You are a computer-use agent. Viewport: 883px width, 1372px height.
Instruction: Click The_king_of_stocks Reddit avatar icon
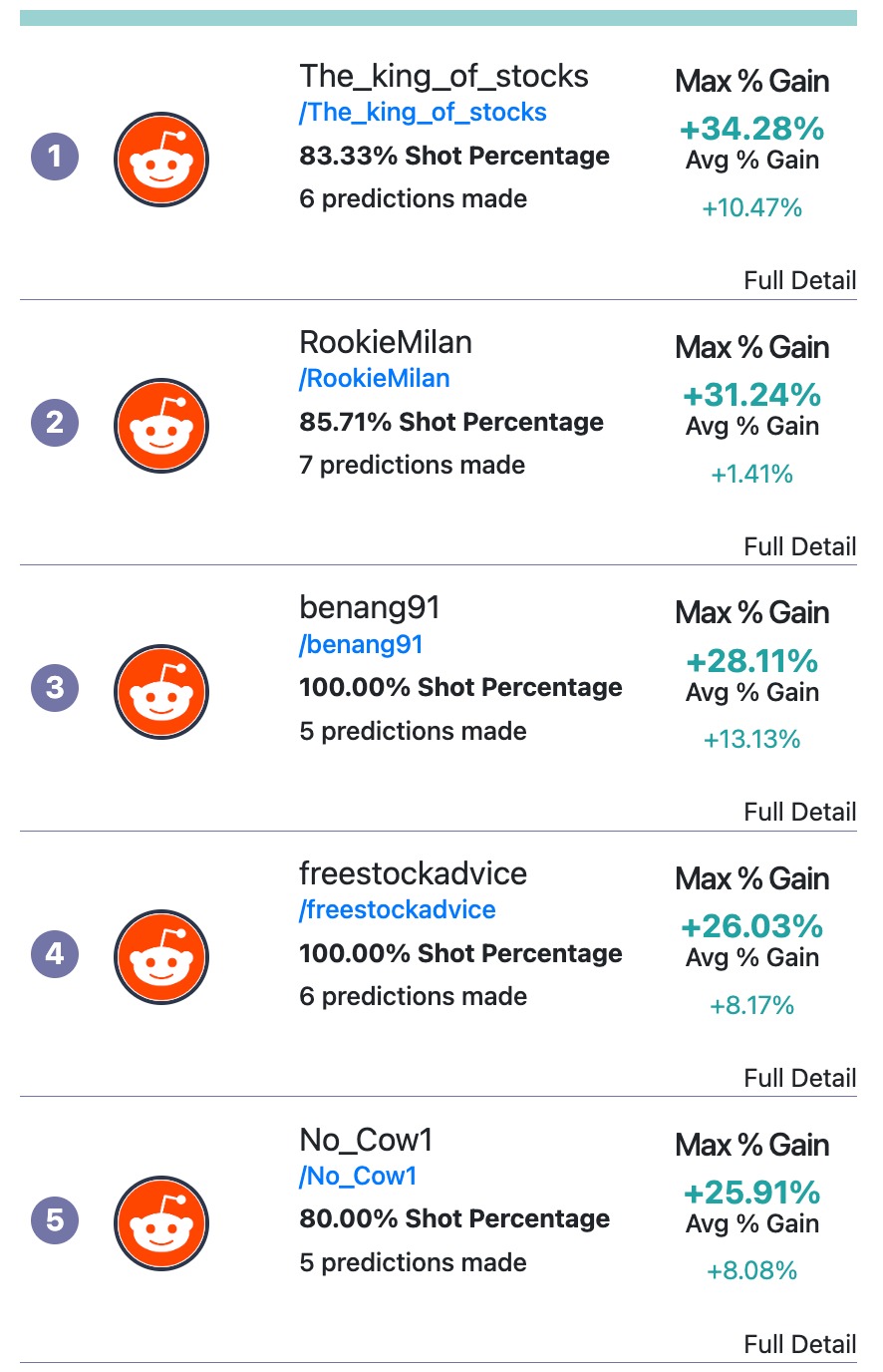pyautogui.click(x=161, y=160)
